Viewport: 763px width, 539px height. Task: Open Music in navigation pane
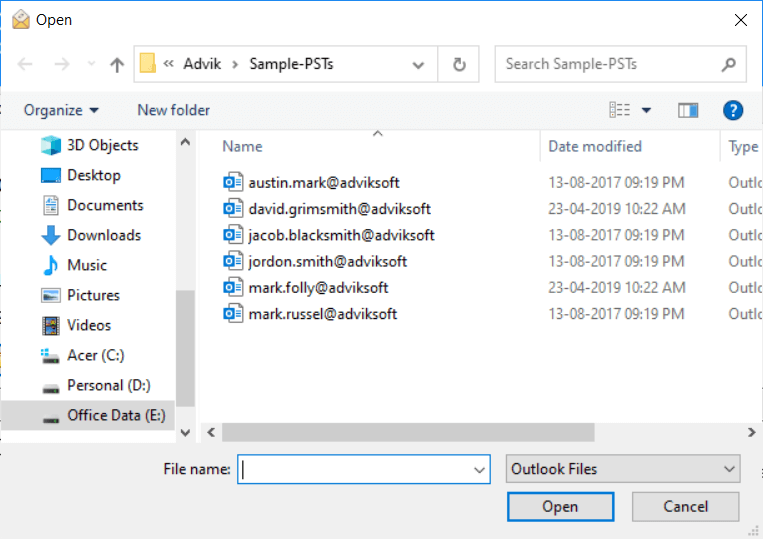pyautogui.click(x=74, y=265)
